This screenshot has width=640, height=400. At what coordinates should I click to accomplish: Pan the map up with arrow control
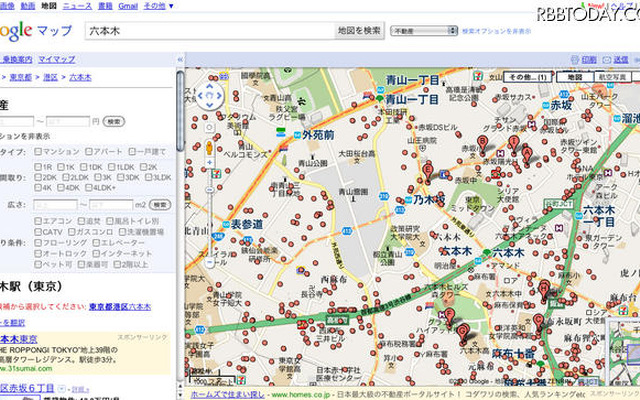210,86
